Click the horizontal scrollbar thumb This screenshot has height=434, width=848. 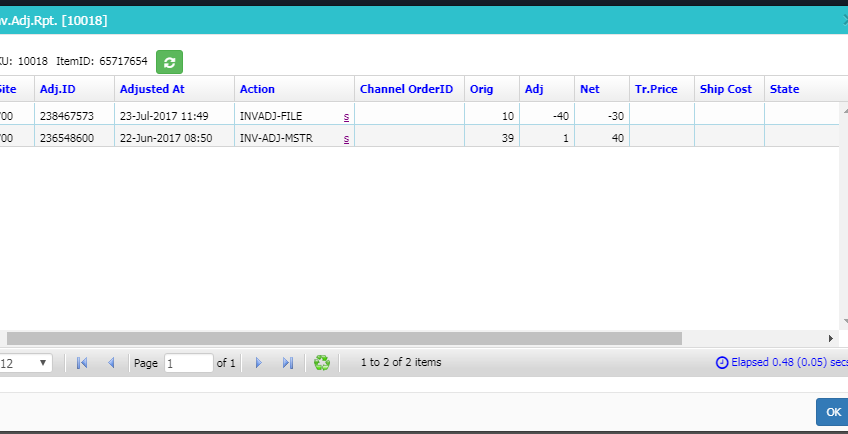(344, 338)
